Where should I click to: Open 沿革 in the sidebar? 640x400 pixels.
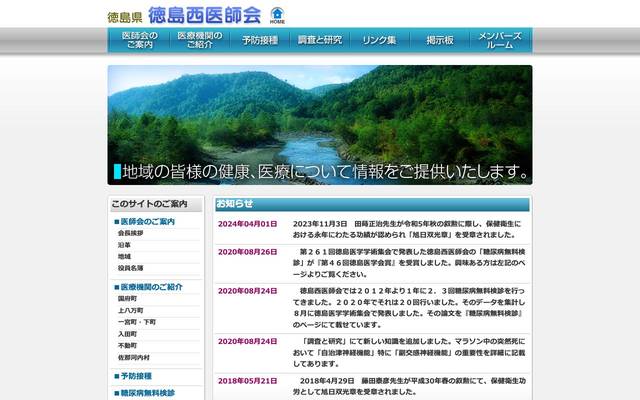(x=124, y=245)
